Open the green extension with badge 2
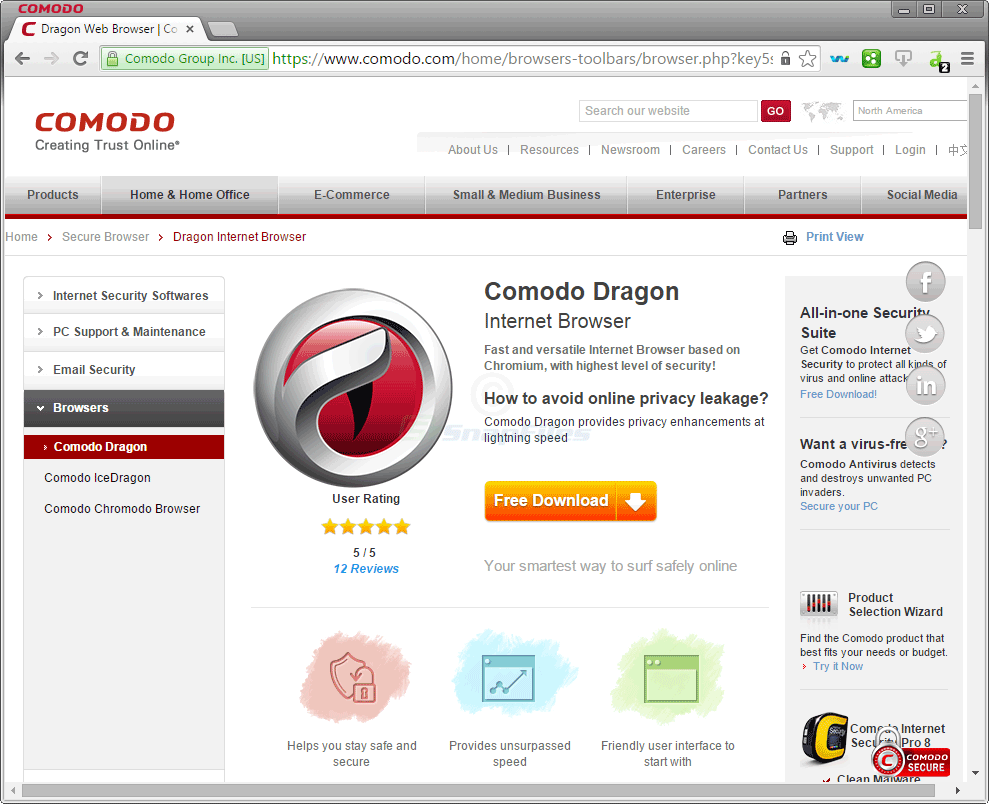Image resolution: width=989 pixels, height=804 pixels. (938, 60)
